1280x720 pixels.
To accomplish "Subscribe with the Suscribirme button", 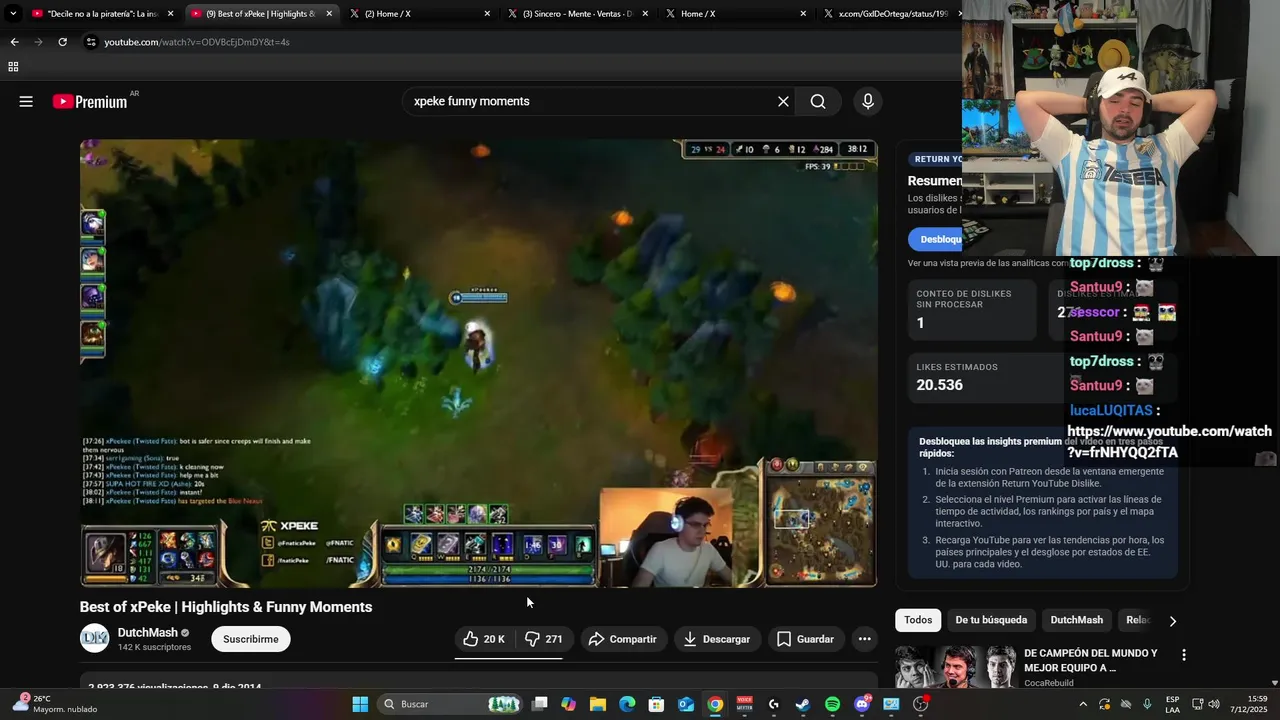I will tap(251, 639).
